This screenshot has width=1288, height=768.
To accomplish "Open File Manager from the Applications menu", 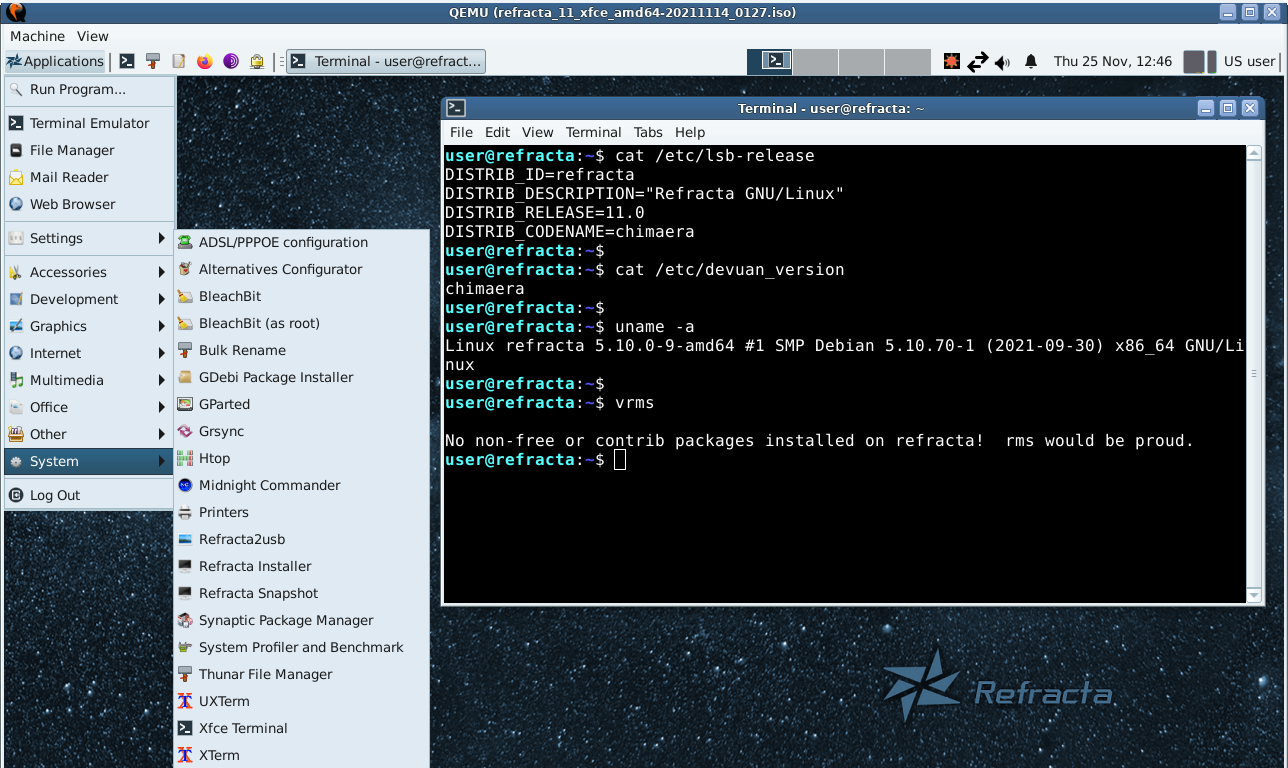I will point(89,150).
